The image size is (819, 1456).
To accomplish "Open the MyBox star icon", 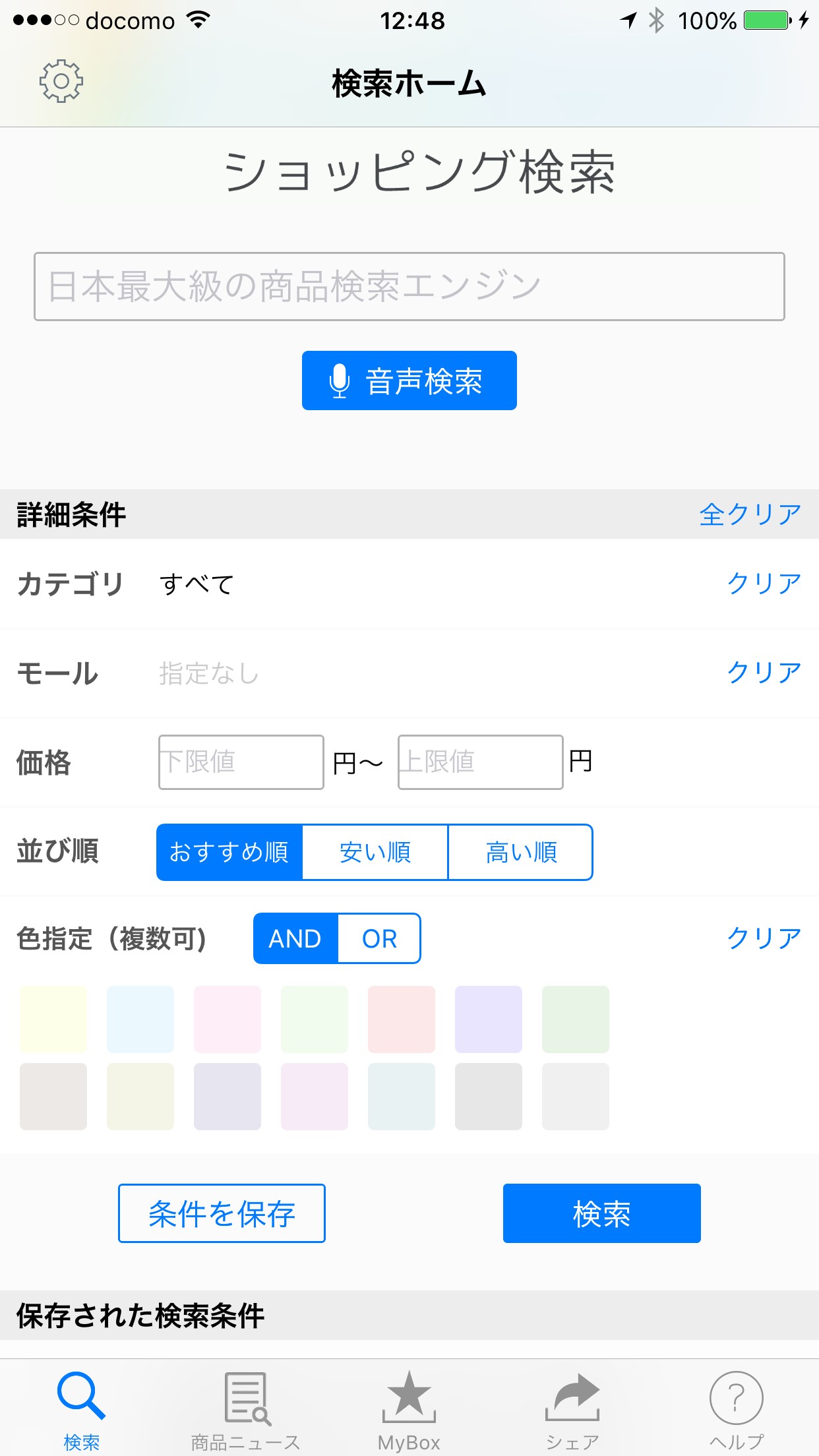I will coord(409,1398).
